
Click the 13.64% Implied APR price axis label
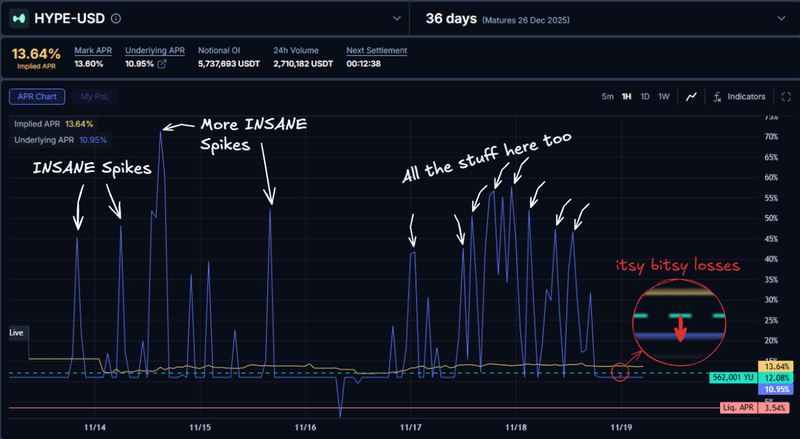[781, 367]
